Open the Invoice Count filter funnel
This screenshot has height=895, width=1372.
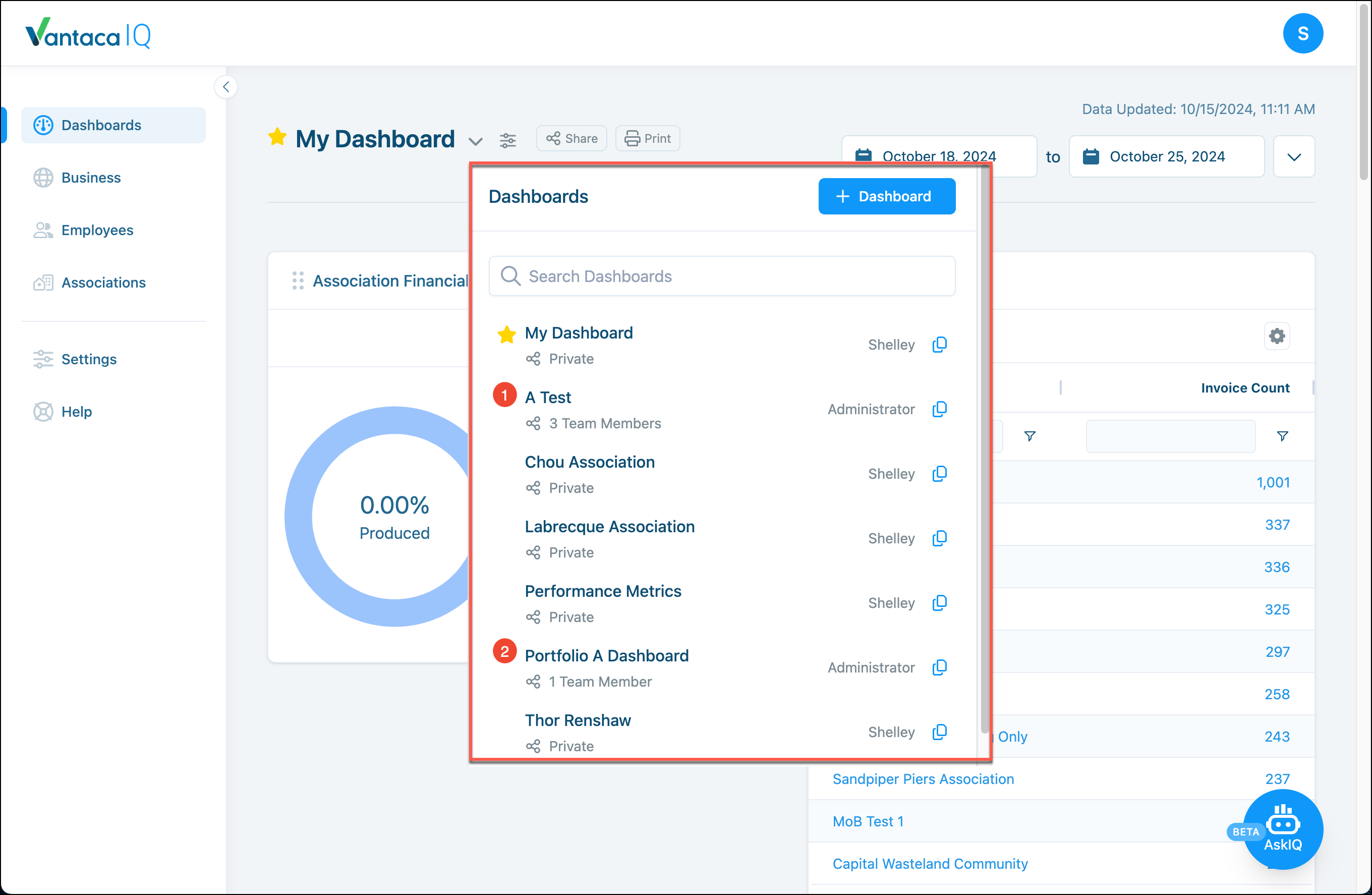[1282, 436]
